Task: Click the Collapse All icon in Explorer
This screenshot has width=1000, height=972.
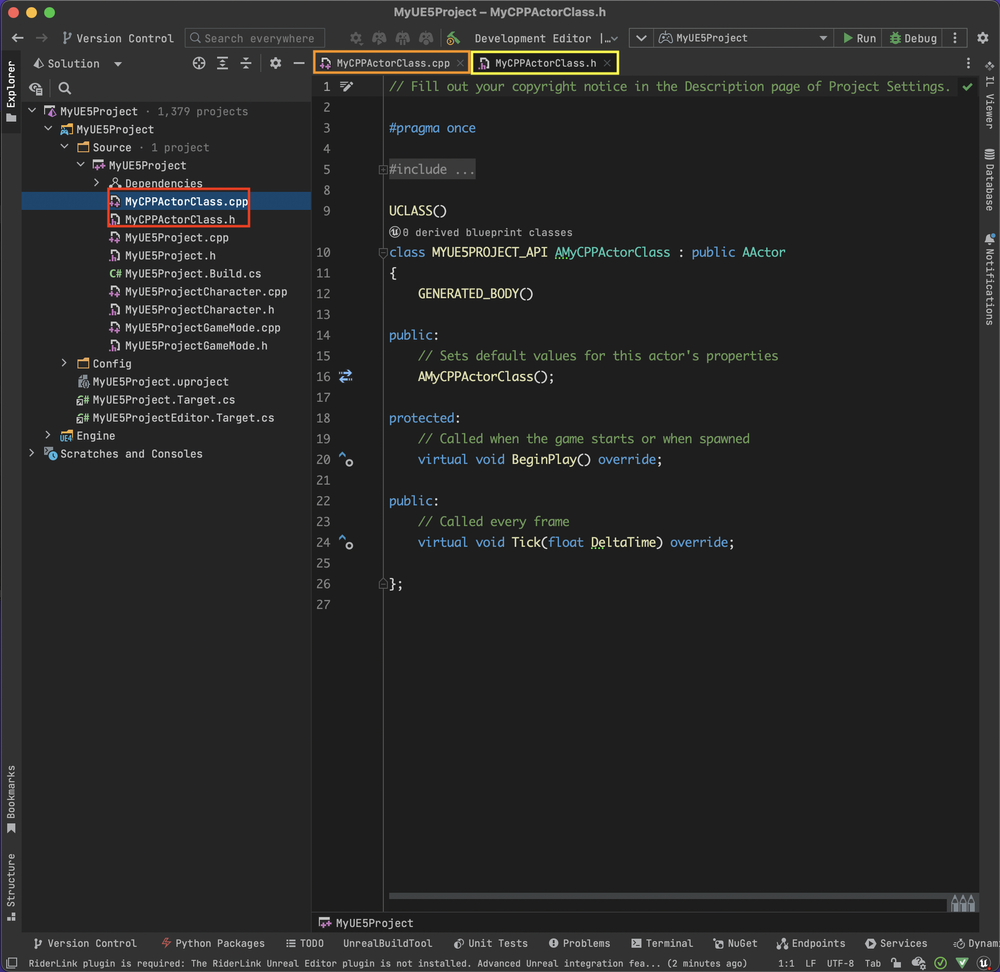Action: (246, 63)
